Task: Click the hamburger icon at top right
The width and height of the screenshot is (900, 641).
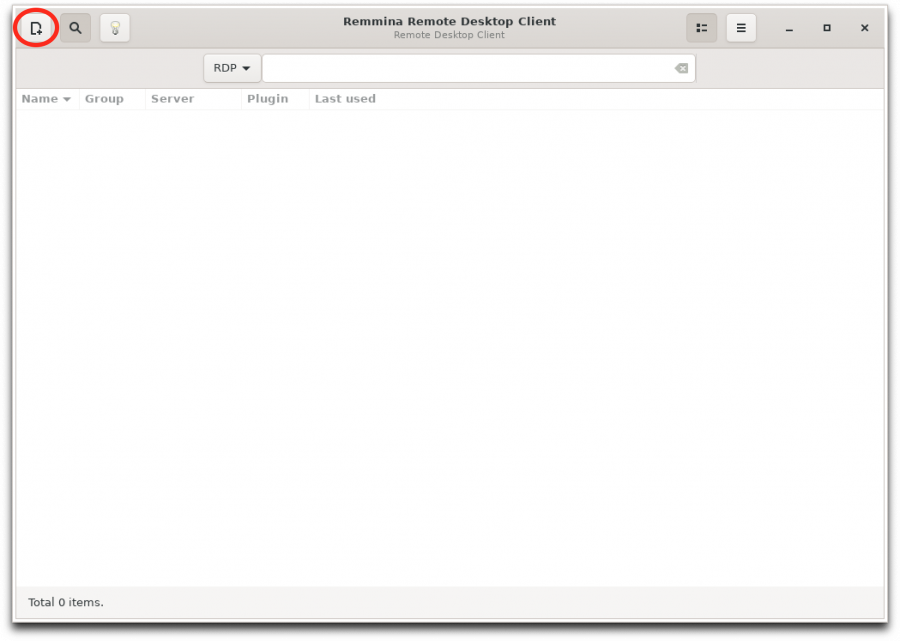Action: pyautogui.click(x=740, y=28)
